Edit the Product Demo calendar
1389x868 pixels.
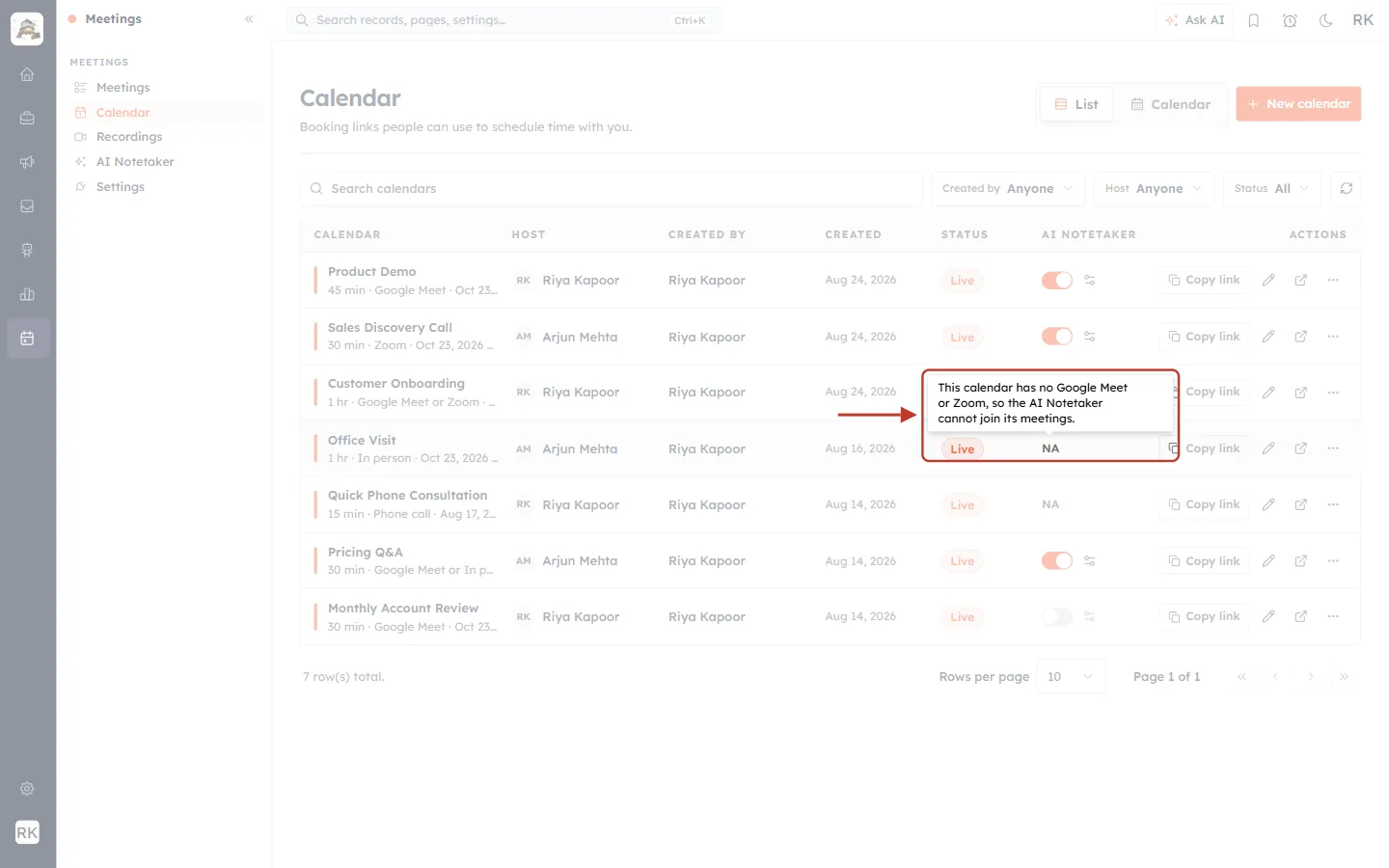click(1268, 280)
